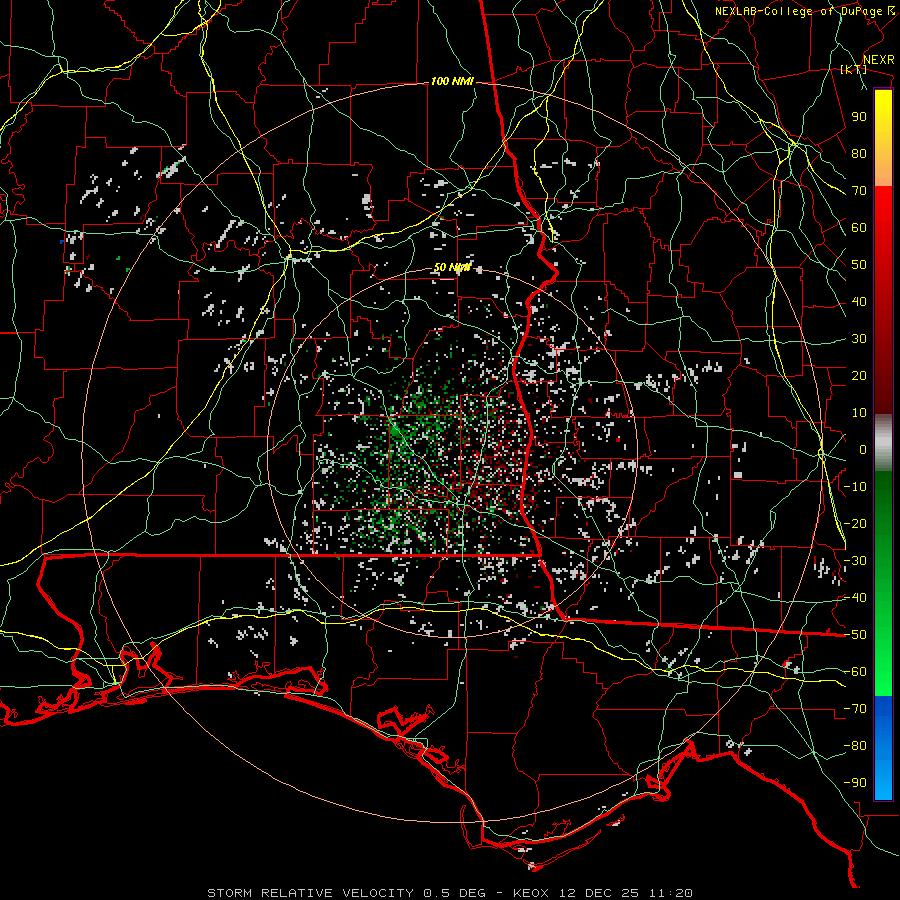Click the "50 NMI" range ring label
The height and width of the screenshot is (900, 900).
(x=452, y=267)
